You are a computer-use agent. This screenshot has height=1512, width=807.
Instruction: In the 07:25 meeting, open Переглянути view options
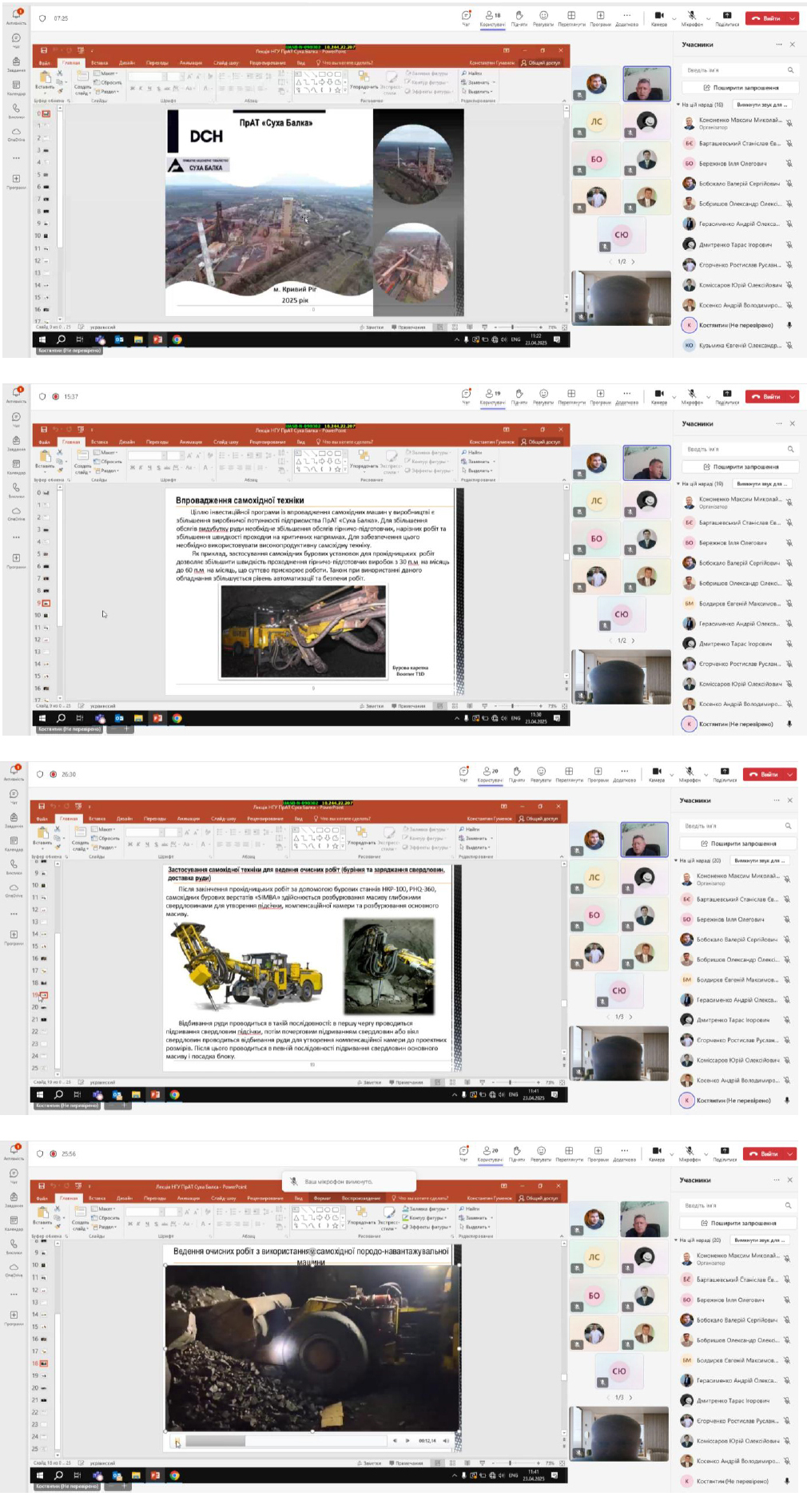point(571,18)
